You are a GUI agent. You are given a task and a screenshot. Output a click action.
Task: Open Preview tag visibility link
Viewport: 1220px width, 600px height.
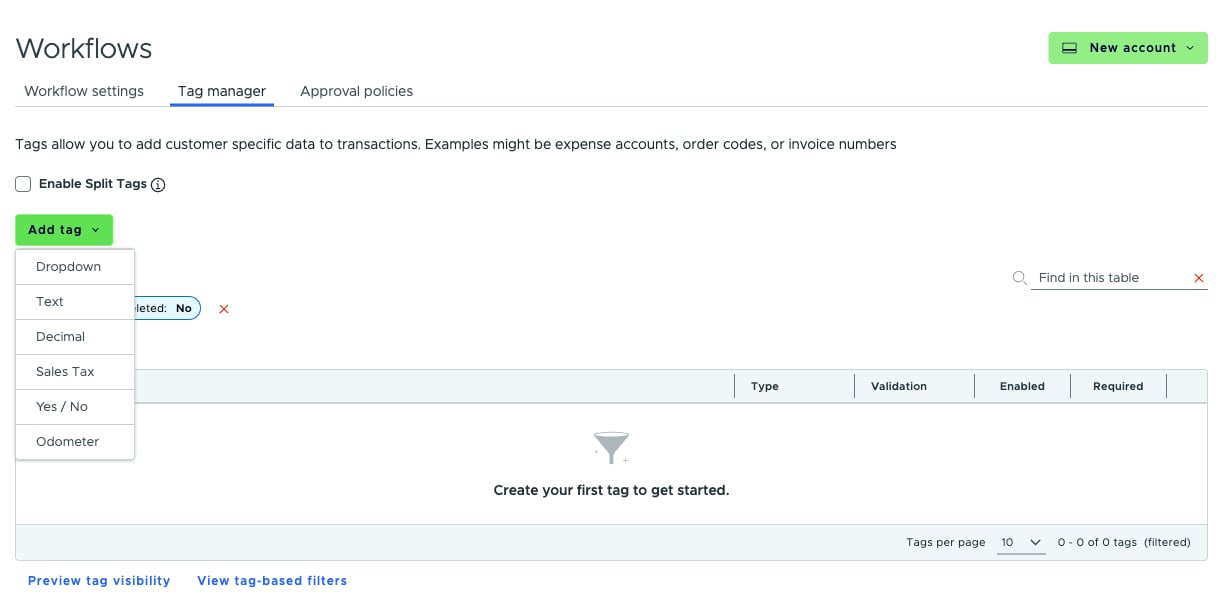coord(99,581)
